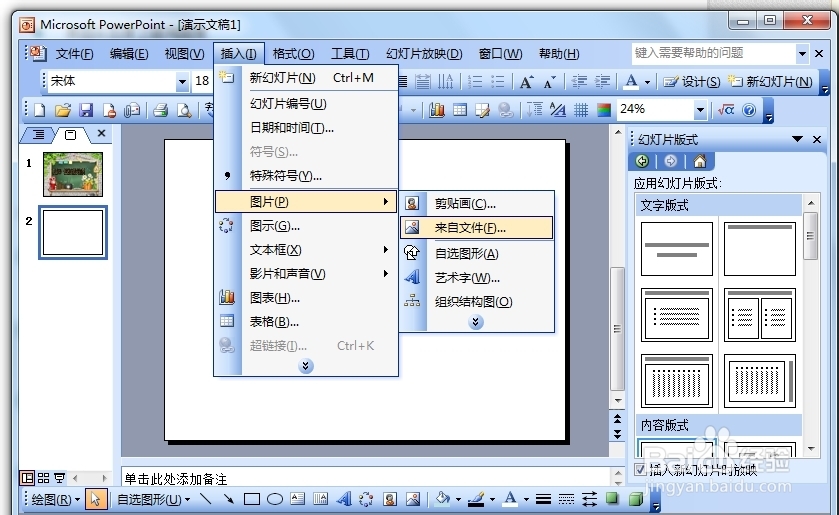Choose Chart from Insert menu

click(306, 298)
